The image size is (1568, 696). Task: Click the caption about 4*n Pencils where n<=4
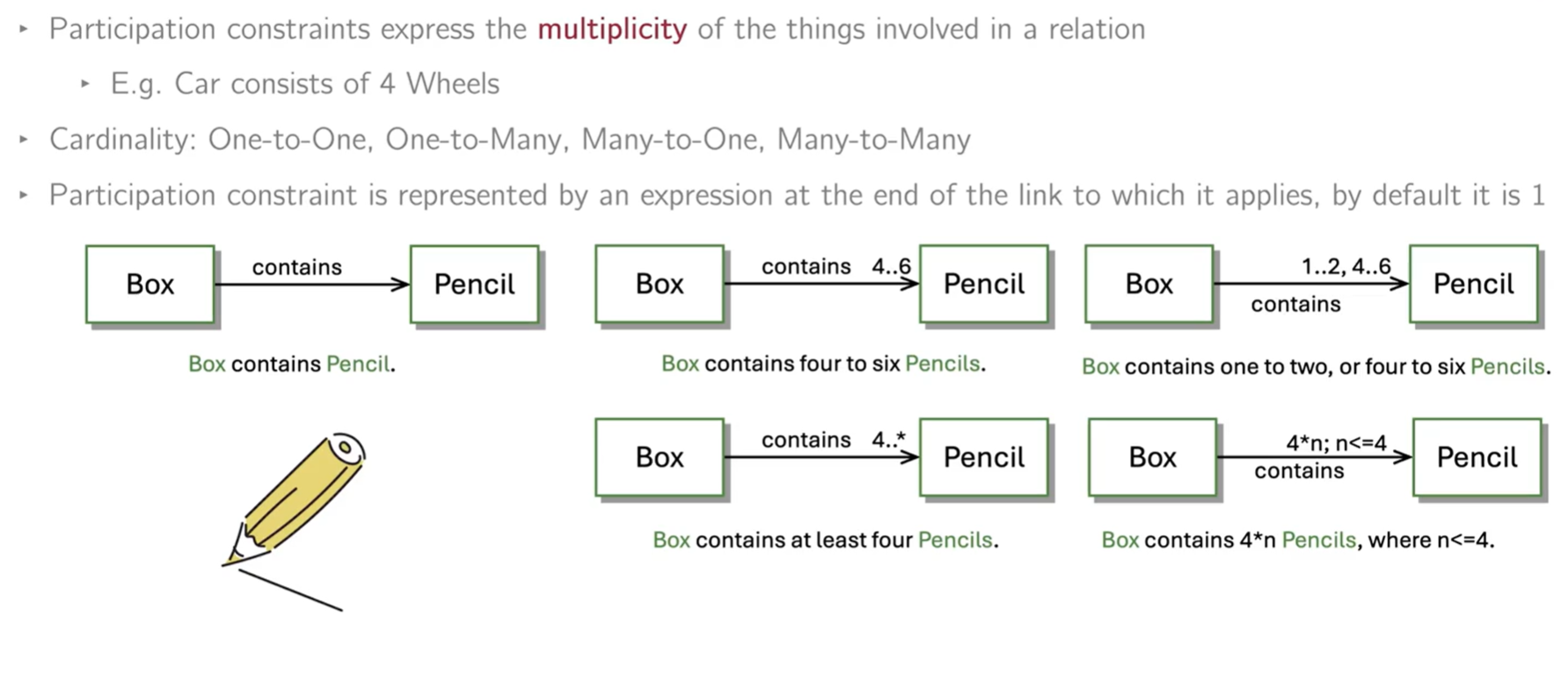[x=1297, y=540]
